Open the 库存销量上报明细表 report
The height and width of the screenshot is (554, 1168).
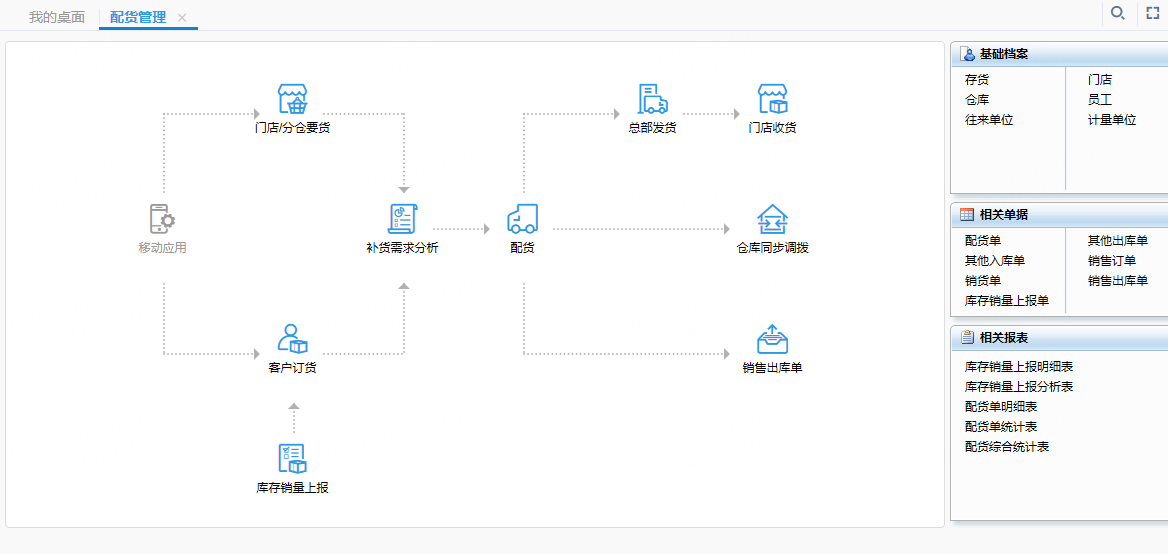pos(1018,366)
